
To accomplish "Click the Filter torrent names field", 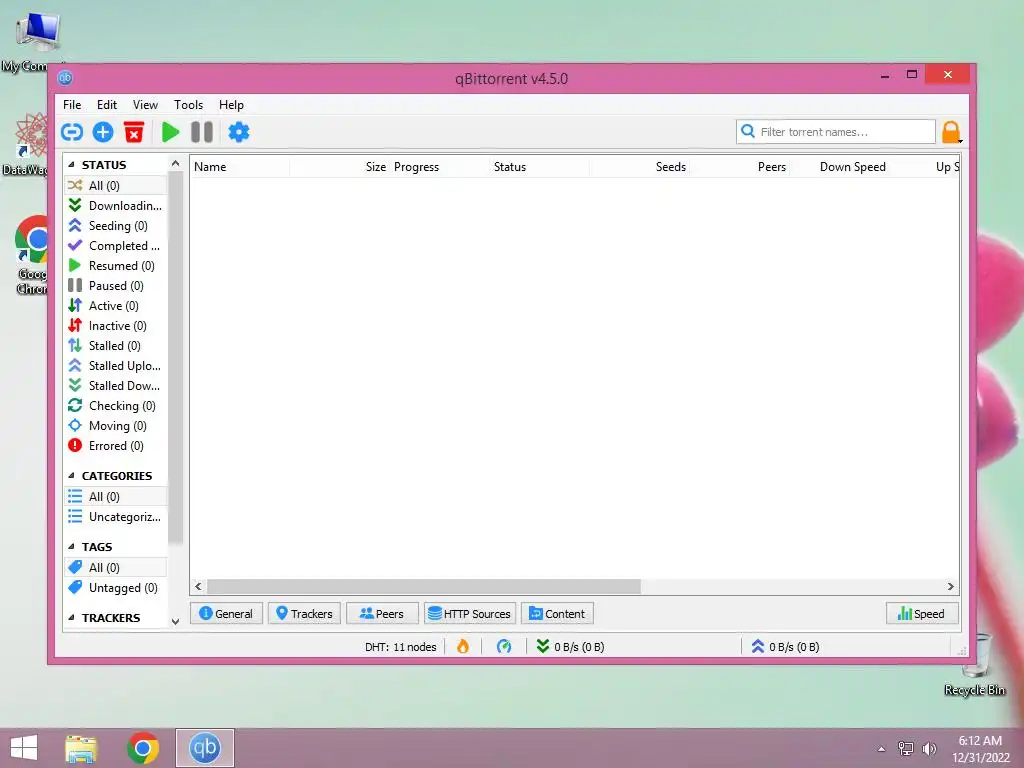I will 836,132.
